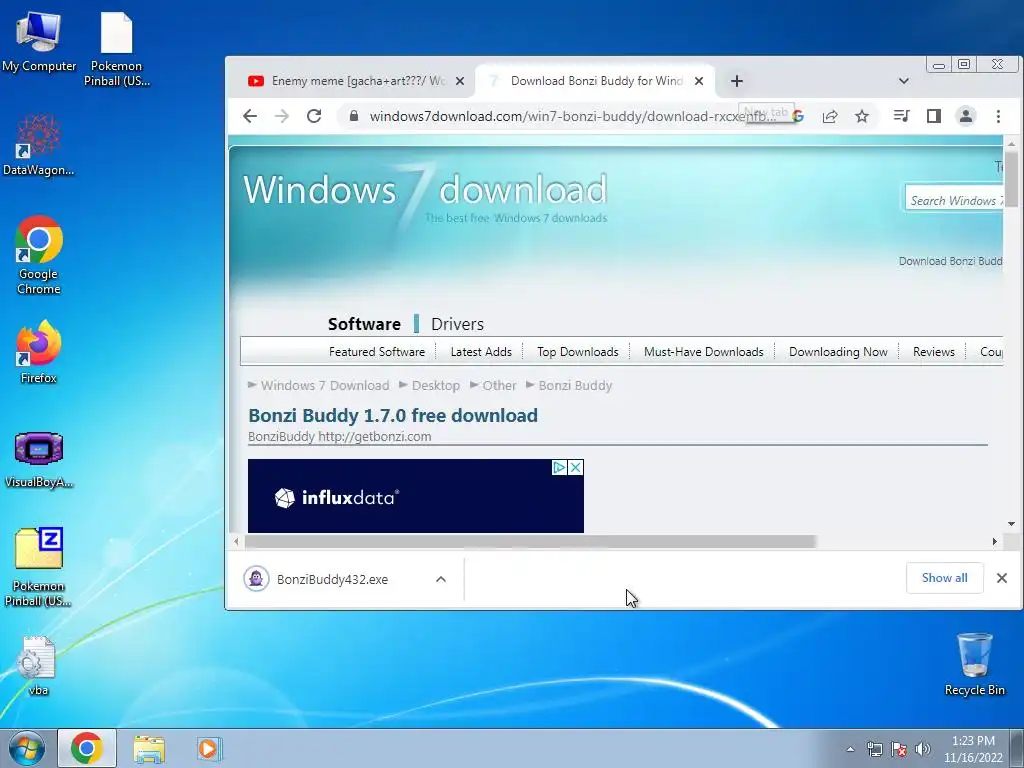Image resolution: width=1024 pixels, height=768 pixels.
Task: Go to Reviews section
Action: click(x=933, y=351)
